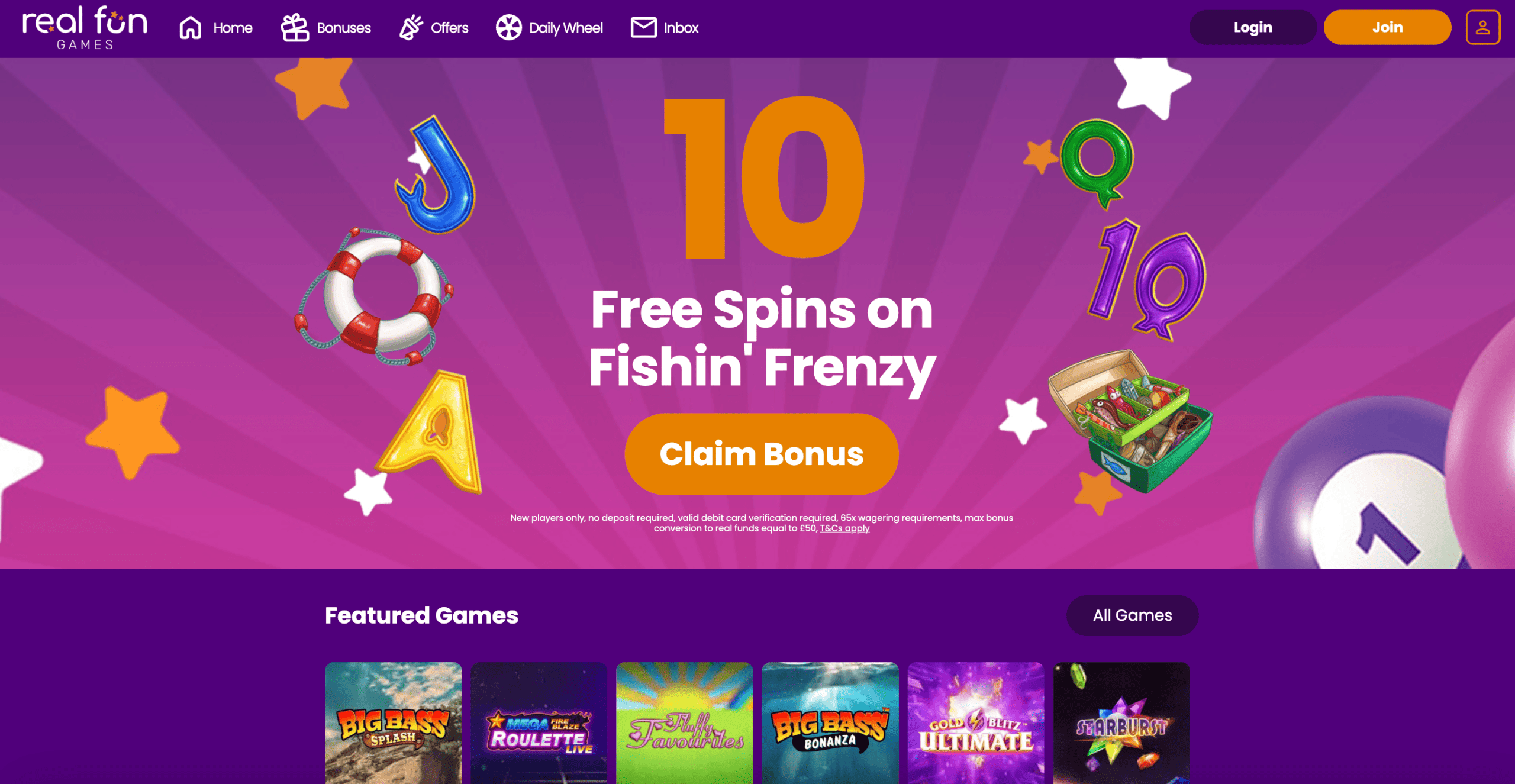Open the T&Cs apply link

844,528
